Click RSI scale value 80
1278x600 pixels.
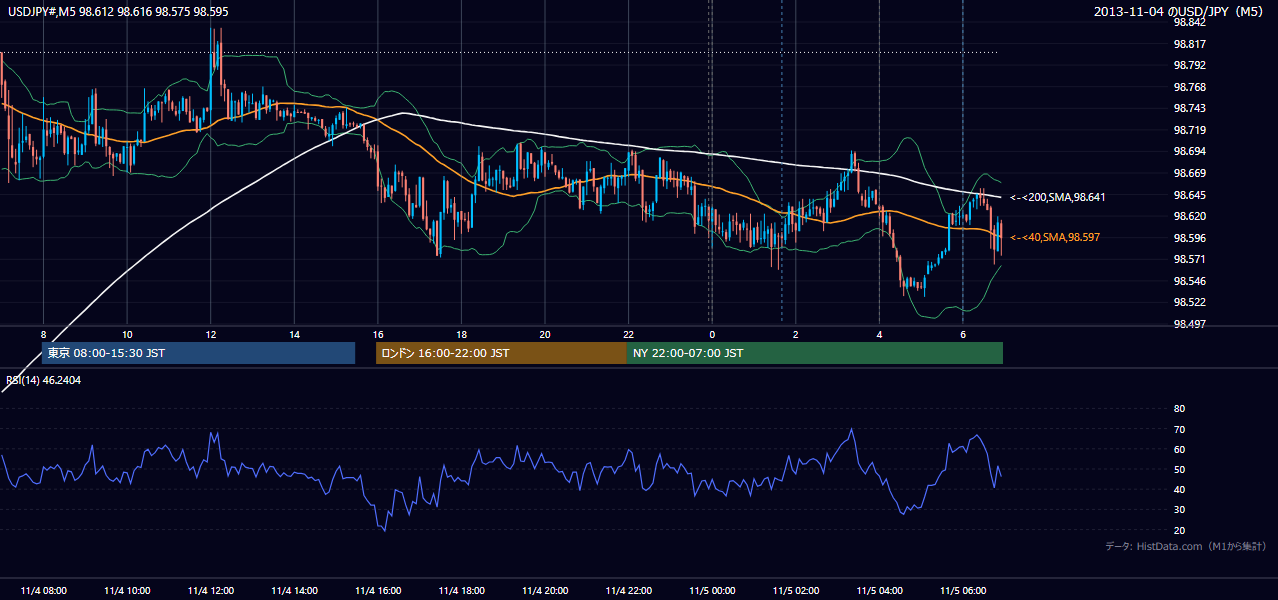pos(1179,409)
